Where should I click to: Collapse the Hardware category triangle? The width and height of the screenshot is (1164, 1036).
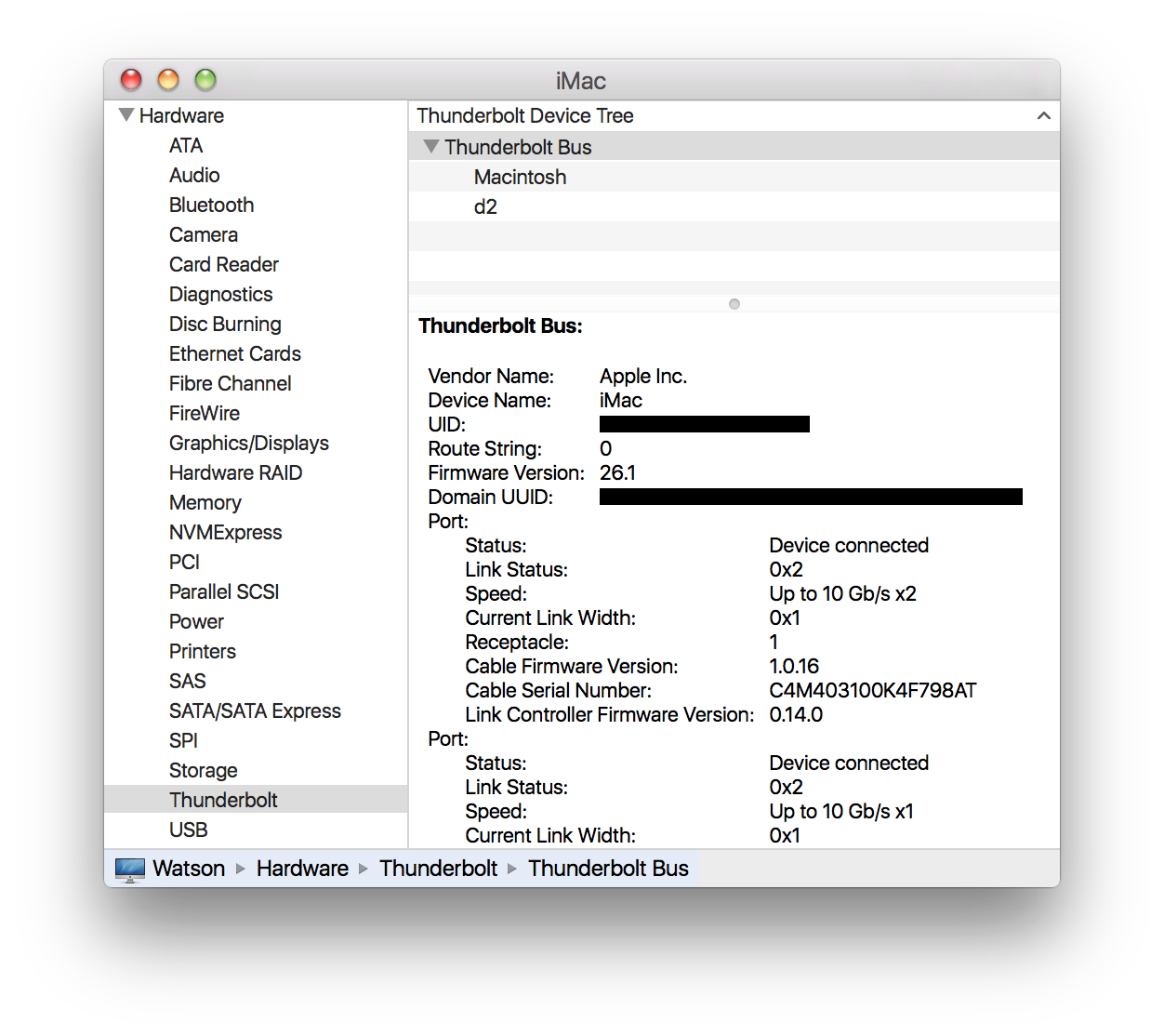[126, 115]
